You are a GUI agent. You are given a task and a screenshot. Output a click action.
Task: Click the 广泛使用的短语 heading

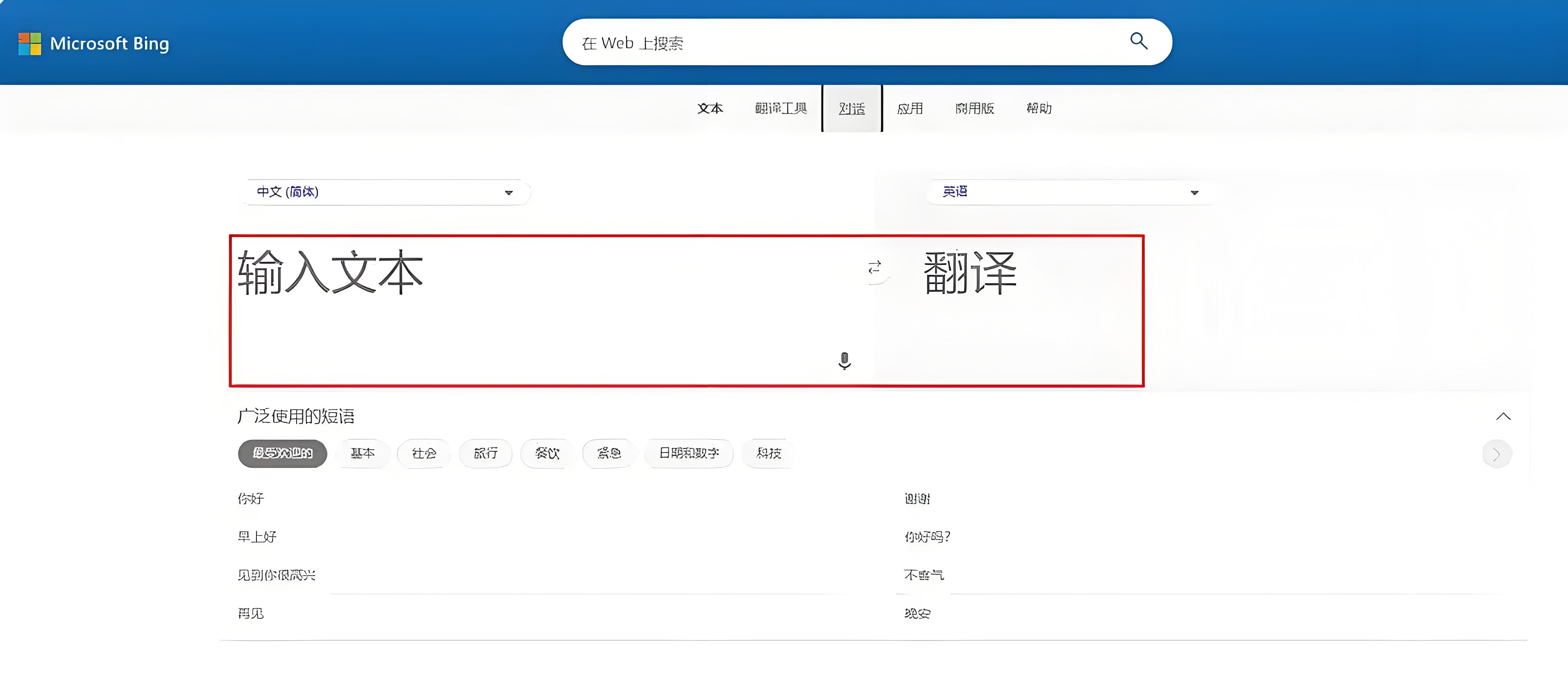click(296, 417)
